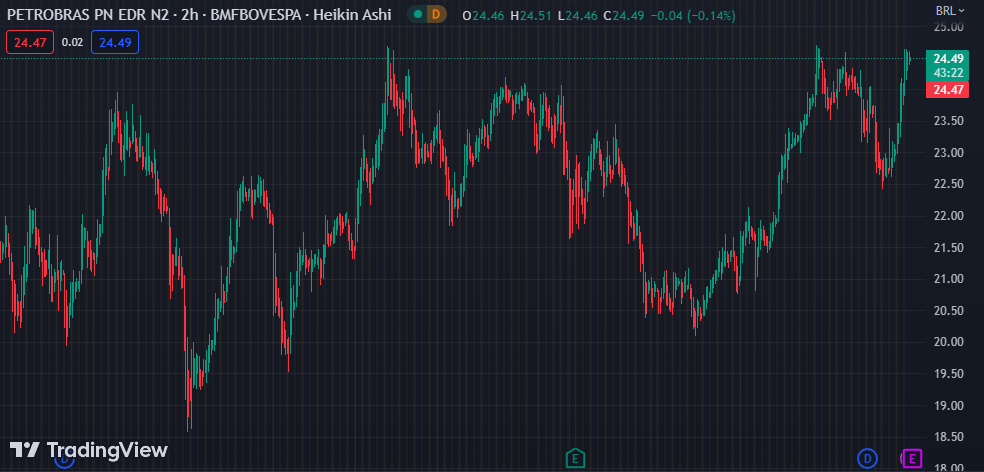This screenshot has height=472, width=984.
Task: Open the TradingView logo link
Action: click(88, 450)
